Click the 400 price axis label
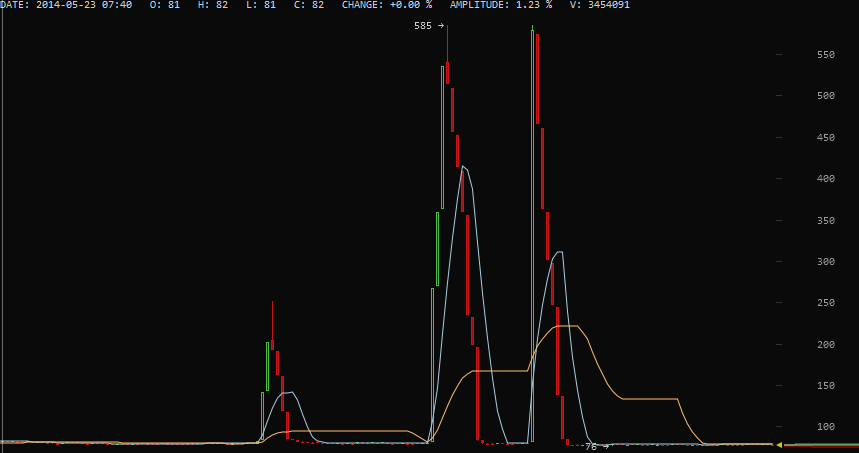The image size is (859, 453). click(826, 179)
